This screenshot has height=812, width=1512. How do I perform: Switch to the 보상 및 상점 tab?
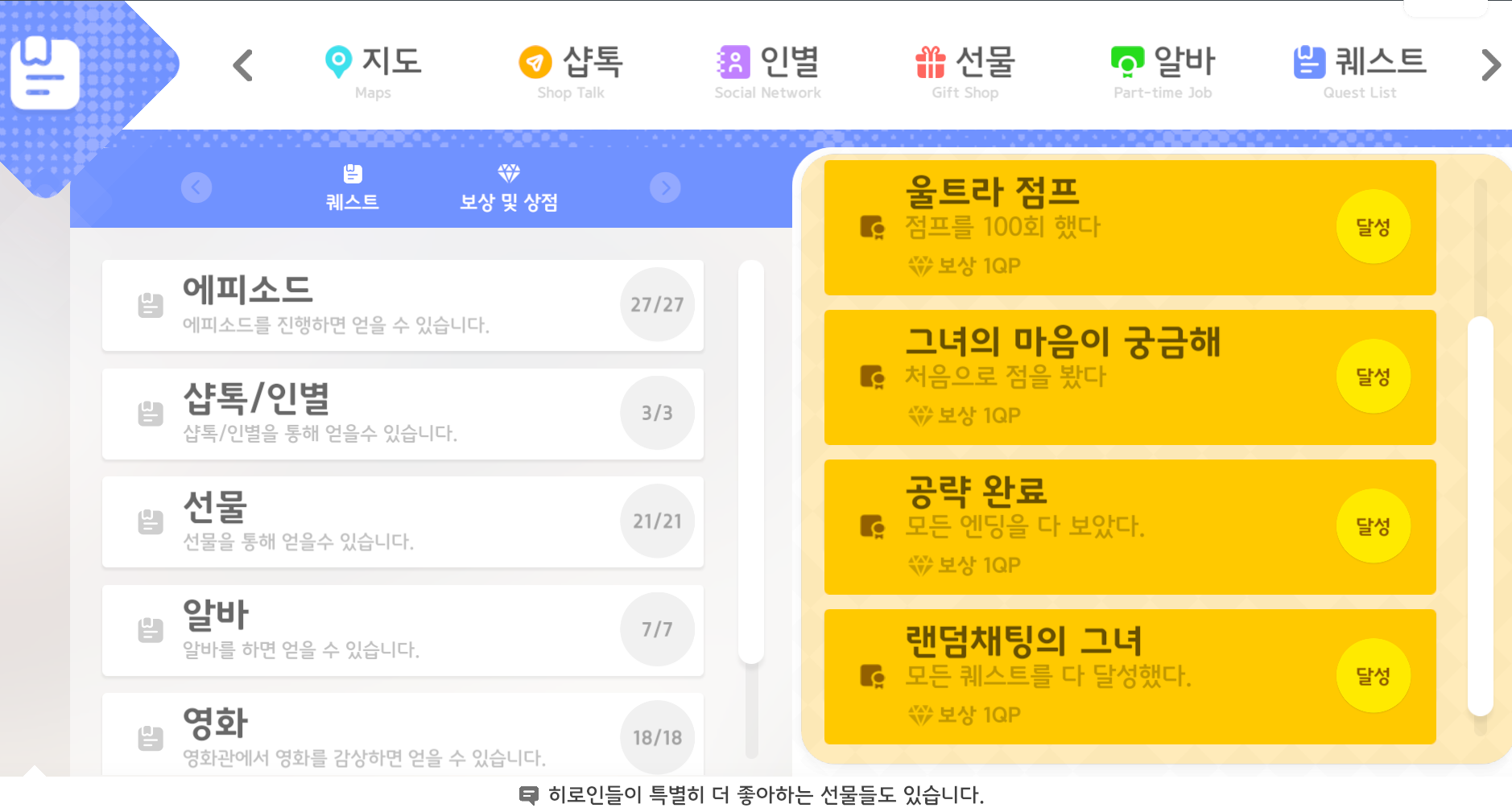(509, 188)
